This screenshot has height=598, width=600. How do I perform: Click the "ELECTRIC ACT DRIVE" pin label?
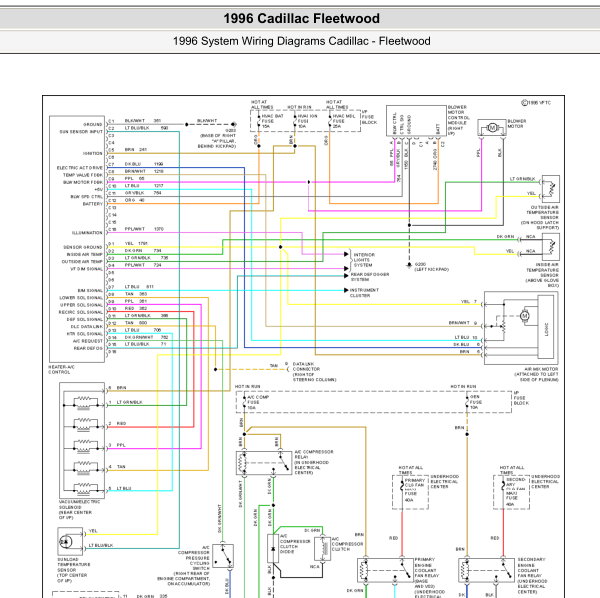80,168
